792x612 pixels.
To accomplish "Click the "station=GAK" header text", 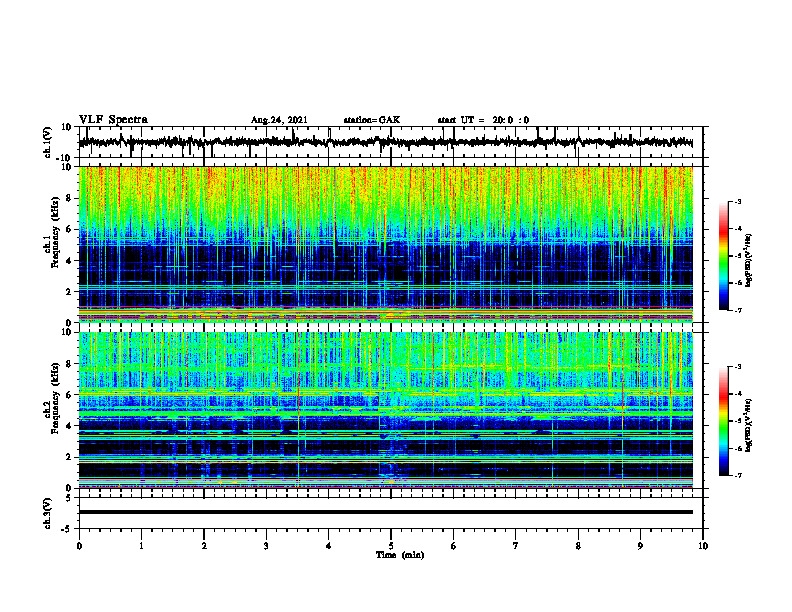I will click(x=372, y=120).
